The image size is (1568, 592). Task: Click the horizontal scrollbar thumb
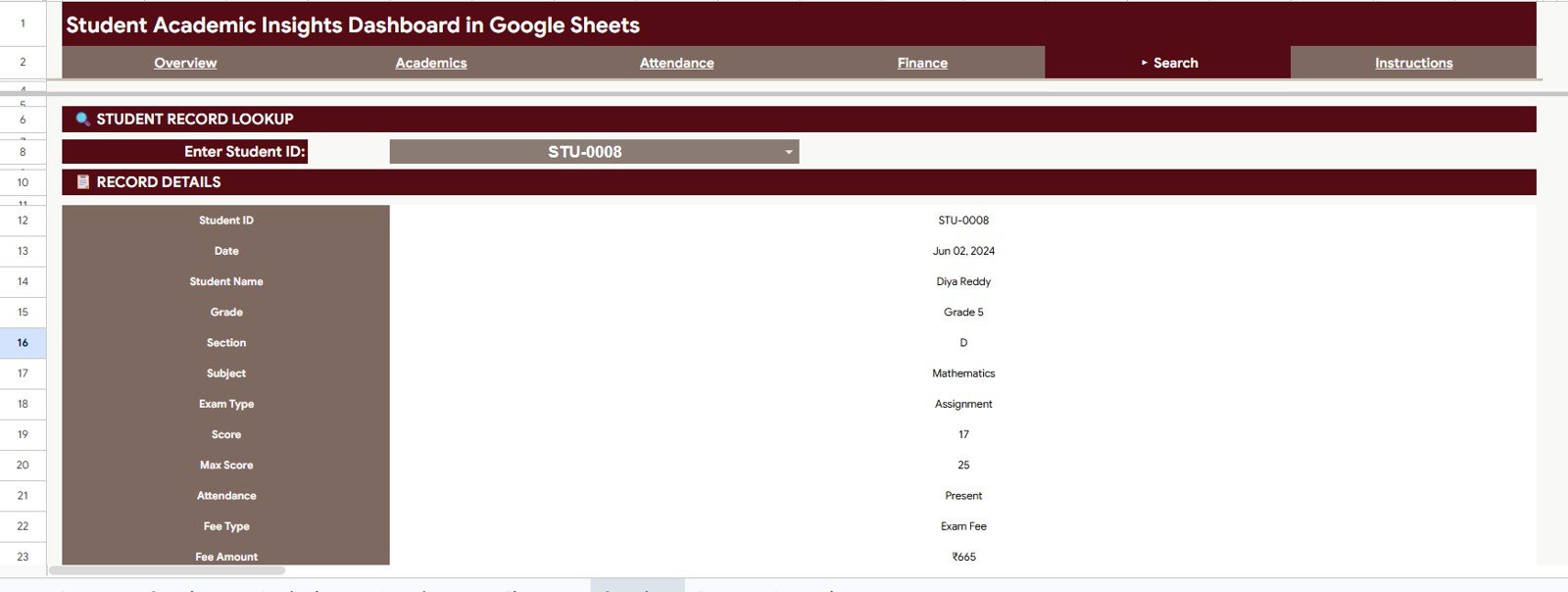point(167,570)
